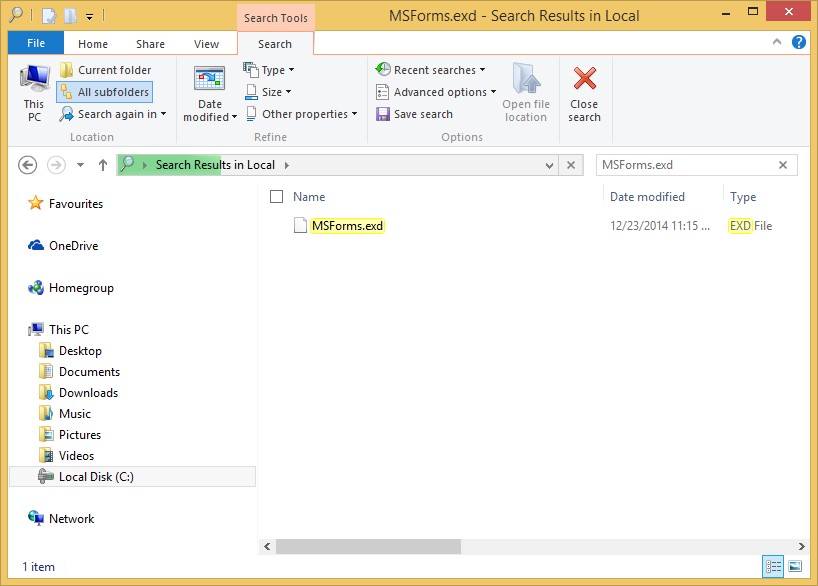
Task: Click the red Close search icon
Action: 584,79
